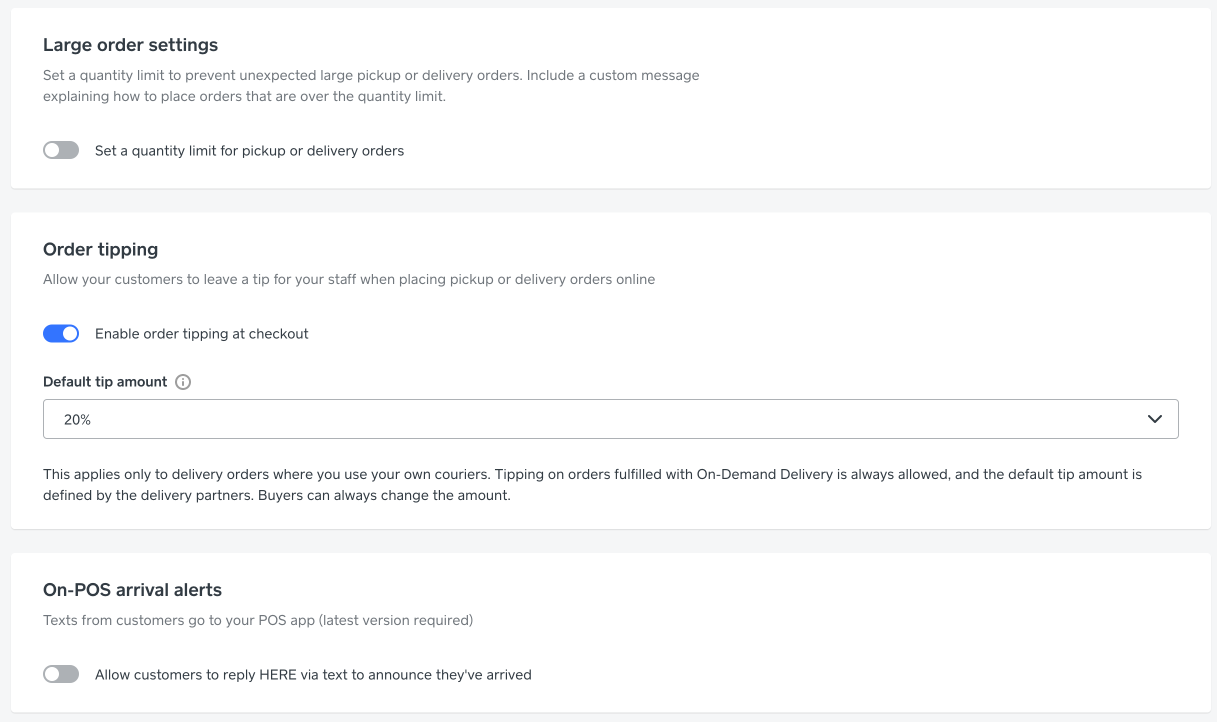Click 'Texts from customers go to your POS' text
The height and width of the screenshot is (722, 1217).
point(258,620)
